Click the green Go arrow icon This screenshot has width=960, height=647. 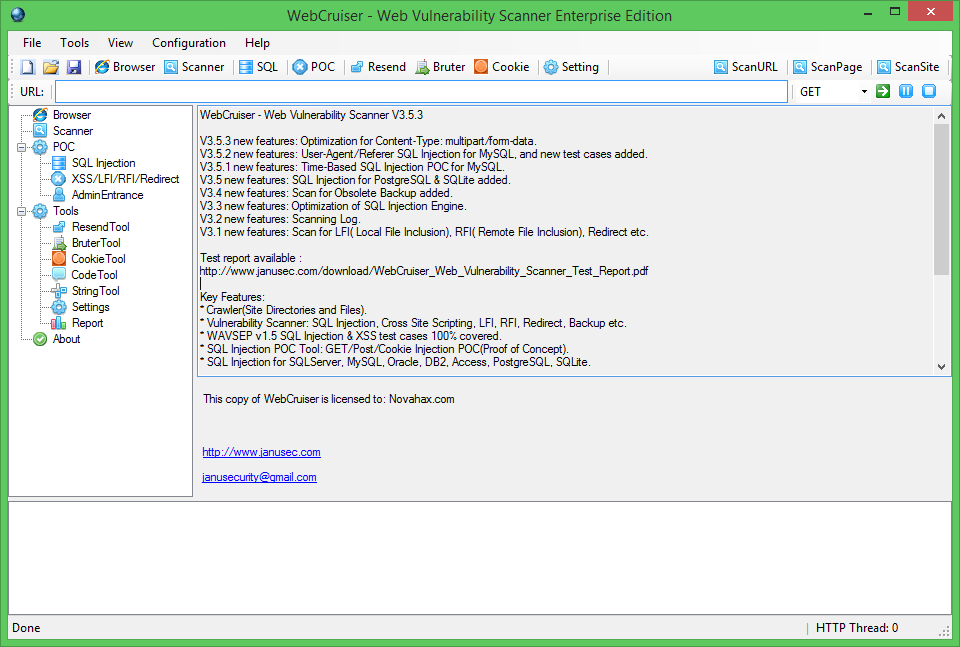[x=883, y=91]
